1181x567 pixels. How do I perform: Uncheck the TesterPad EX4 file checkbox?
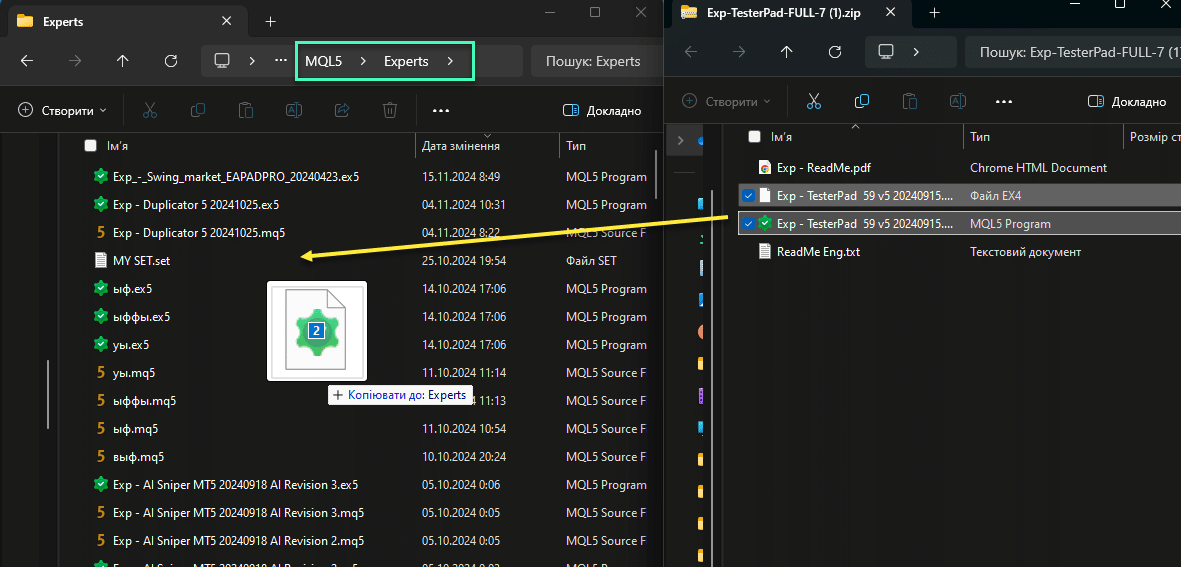(748, 196)
